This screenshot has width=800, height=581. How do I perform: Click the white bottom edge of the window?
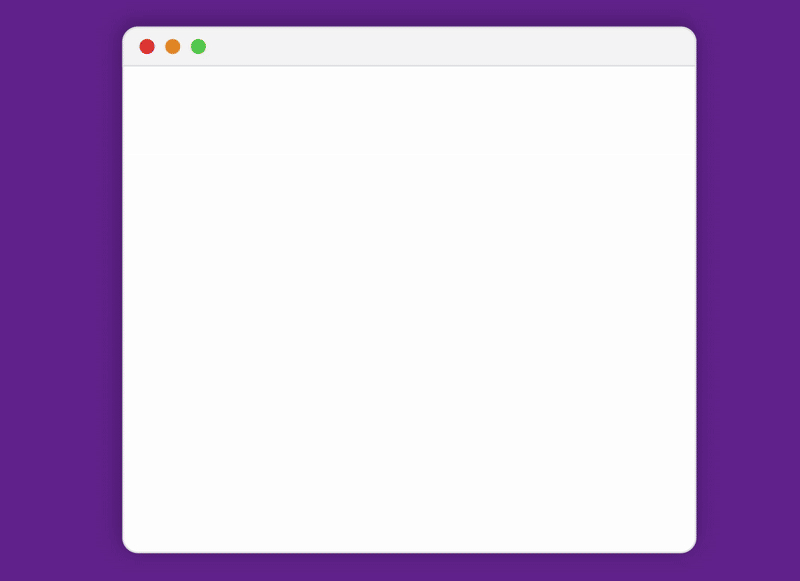pos(409,550)
